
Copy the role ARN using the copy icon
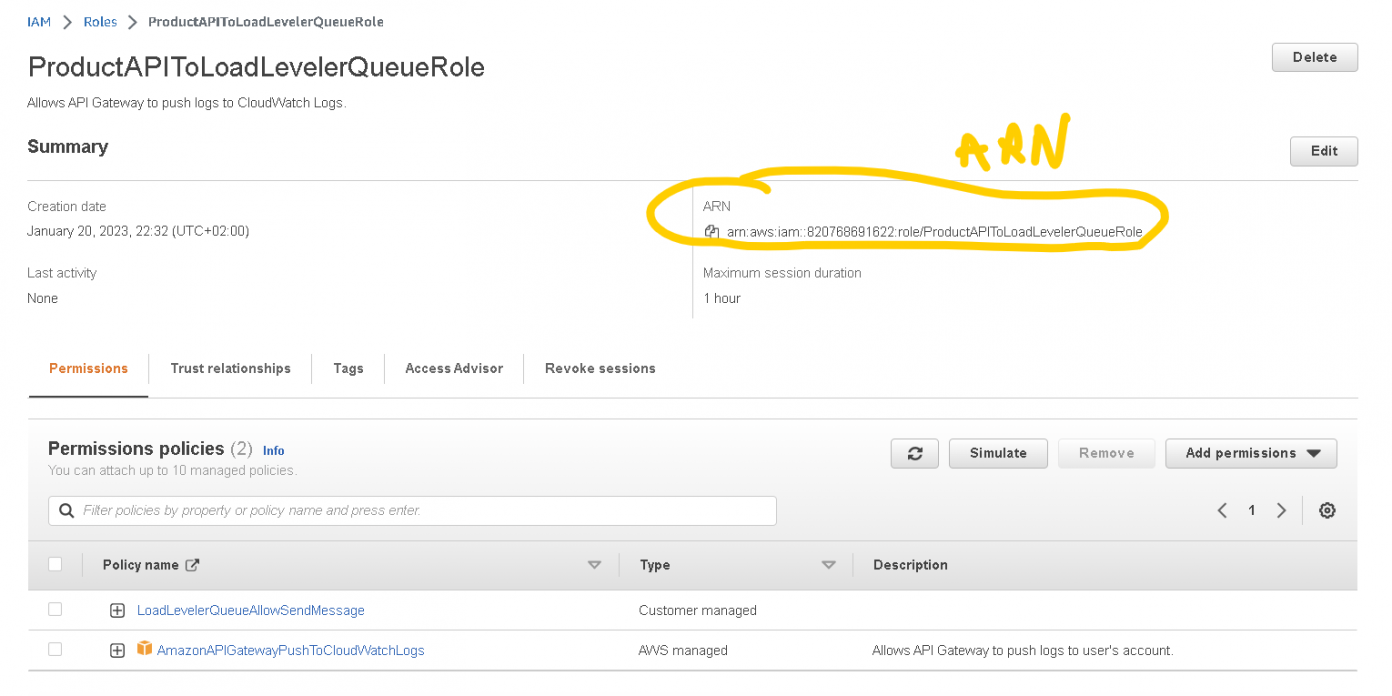coord(711,231)
